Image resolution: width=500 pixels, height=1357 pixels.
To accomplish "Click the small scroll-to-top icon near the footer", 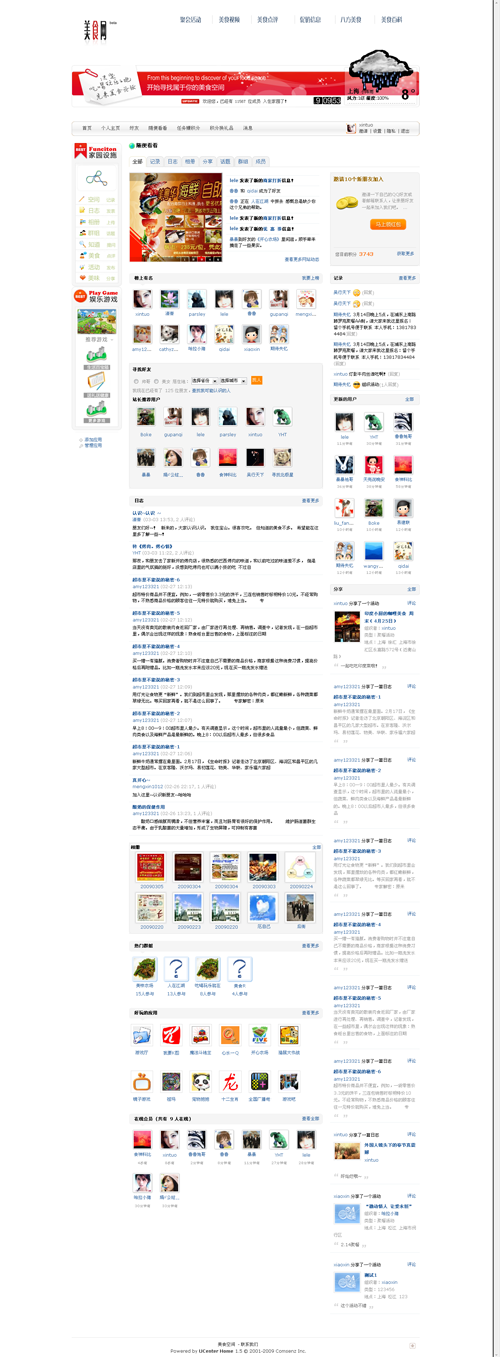I will coord(412,1346).
